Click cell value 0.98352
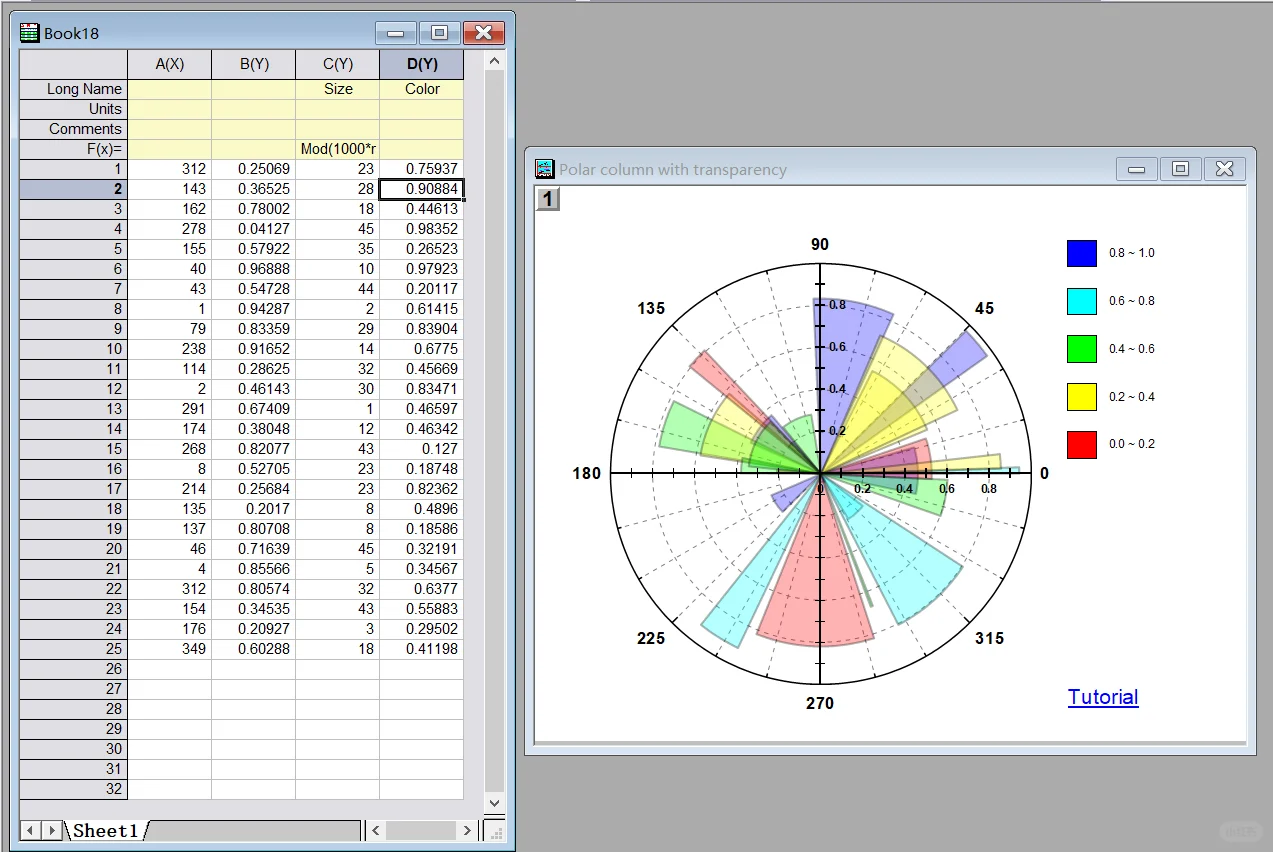The height and width of the screenshot is (852, 1273). point(422,229)
